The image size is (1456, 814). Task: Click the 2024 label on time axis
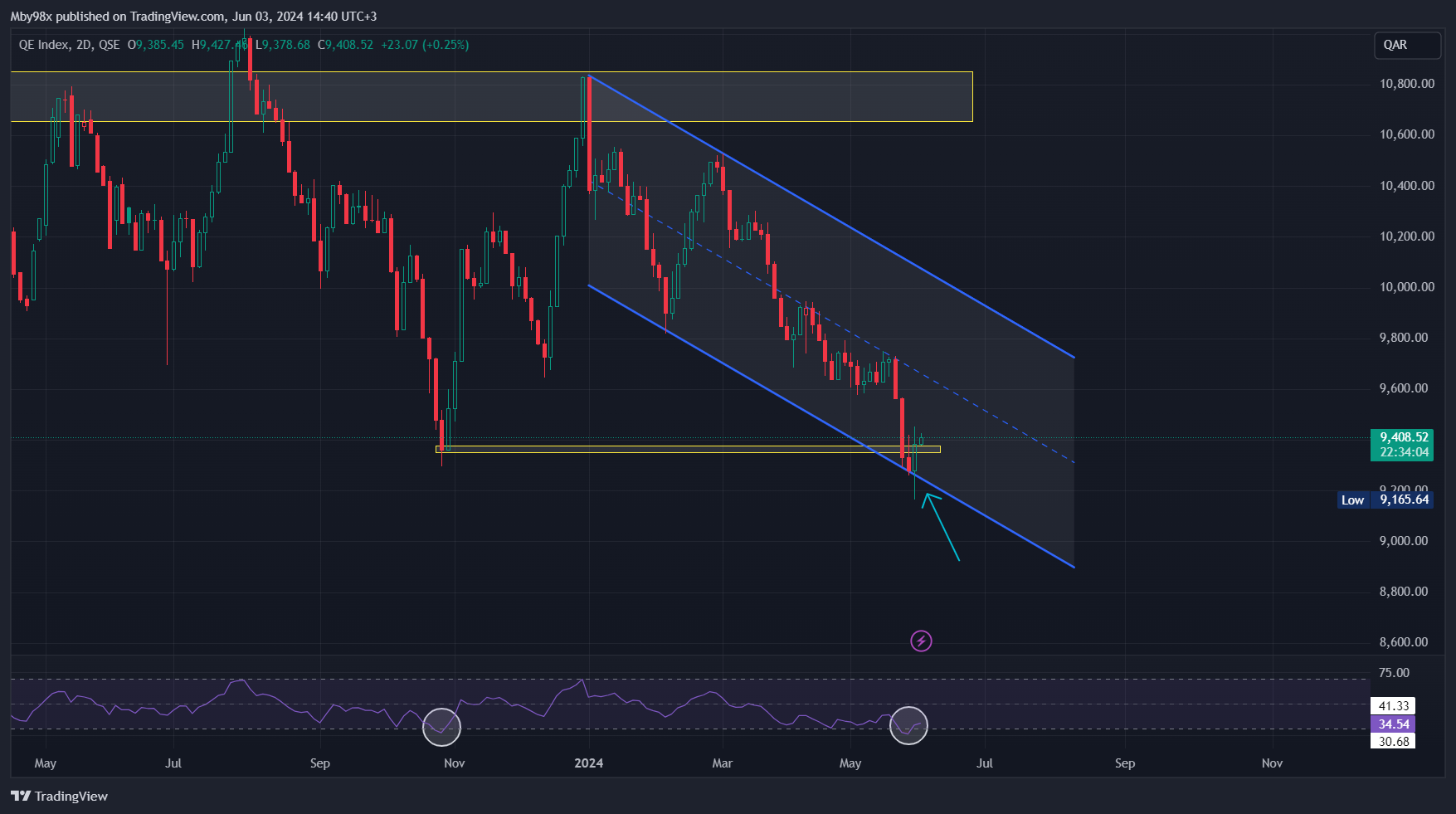589,763
